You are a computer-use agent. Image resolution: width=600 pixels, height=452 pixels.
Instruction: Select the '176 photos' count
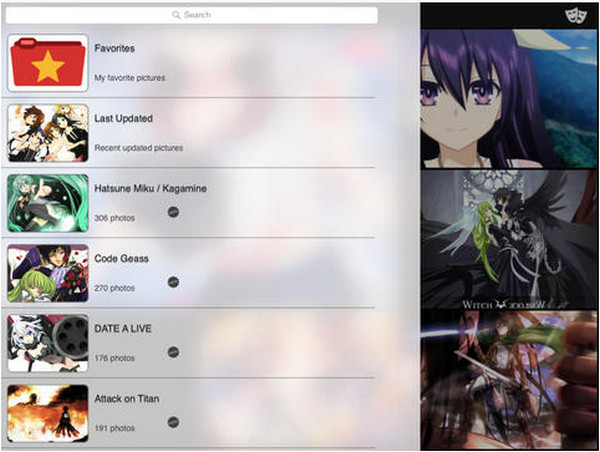coord(114,358)
